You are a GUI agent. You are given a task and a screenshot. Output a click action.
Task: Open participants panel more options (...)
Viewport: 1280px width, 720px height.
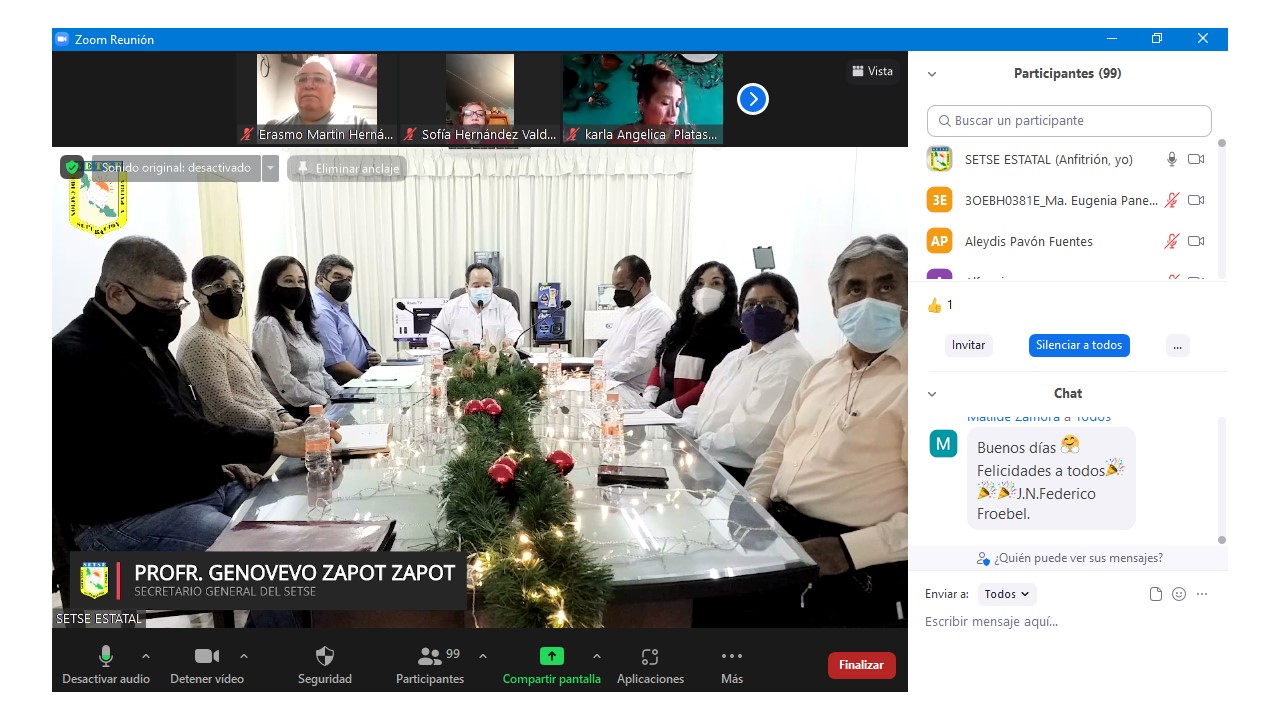(x=1177, y=345)
